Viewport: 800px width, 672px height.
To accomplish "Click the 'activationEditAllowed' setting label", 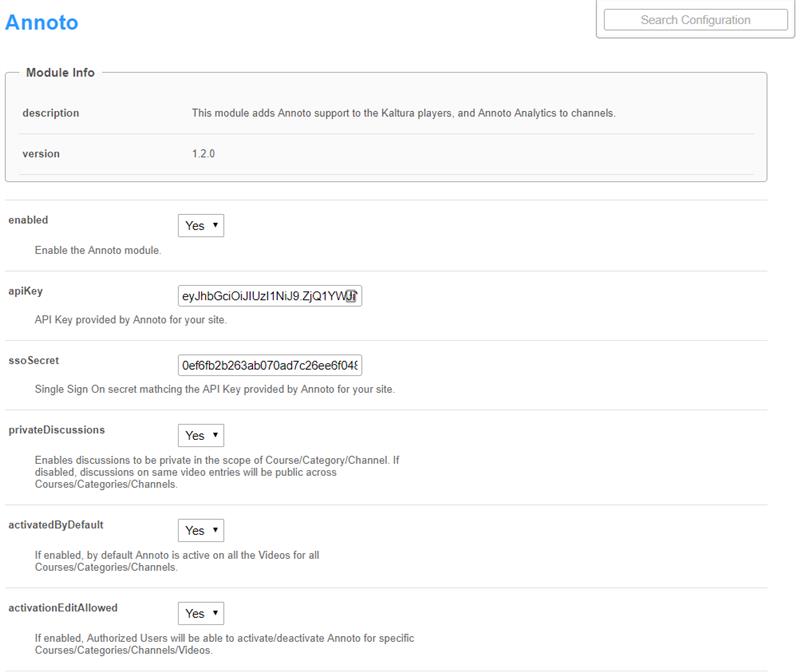I will (63, 608).
